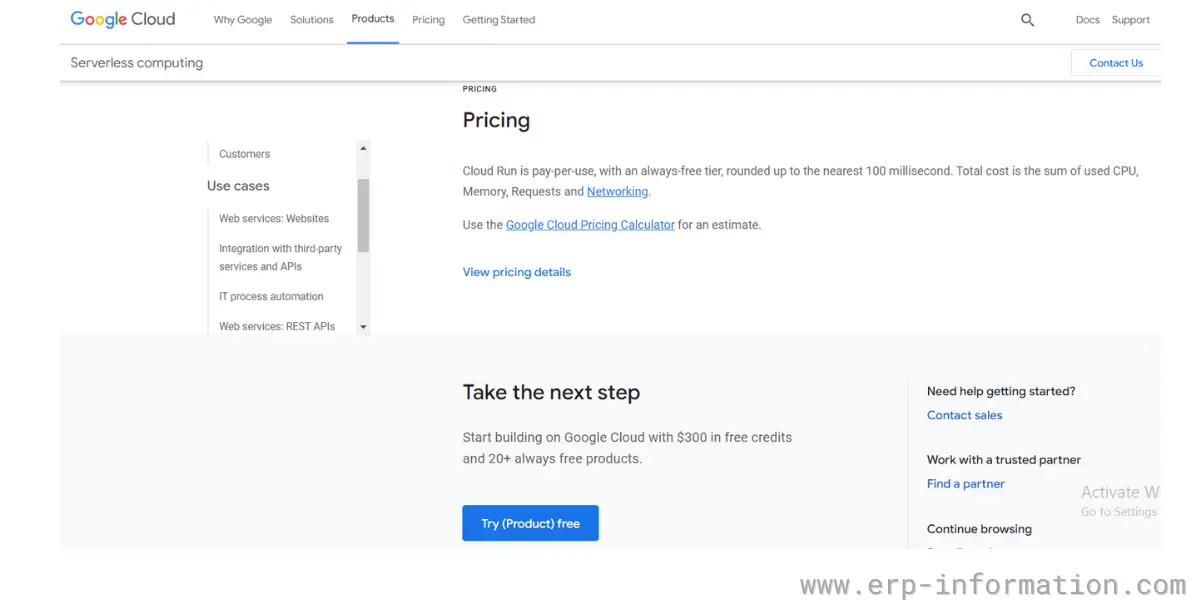
Task: Open the Solutions menu
Action: pyautogui.click(x=312, y=20)
